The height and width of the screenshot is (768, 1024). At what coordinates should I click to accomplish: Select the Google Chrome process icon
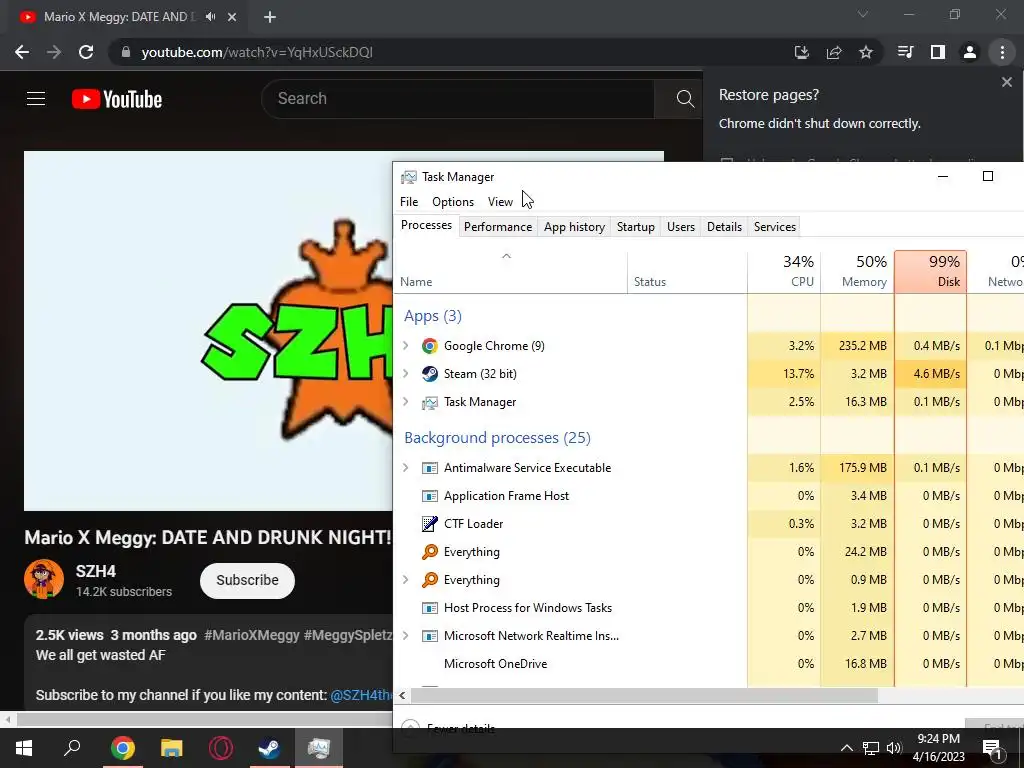(429, 346)
